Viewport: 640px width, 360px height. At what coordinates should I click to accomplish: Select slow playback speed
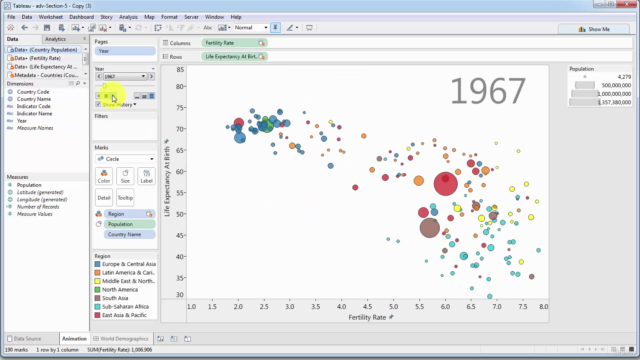pyautogui.click(x=137, y=96)
